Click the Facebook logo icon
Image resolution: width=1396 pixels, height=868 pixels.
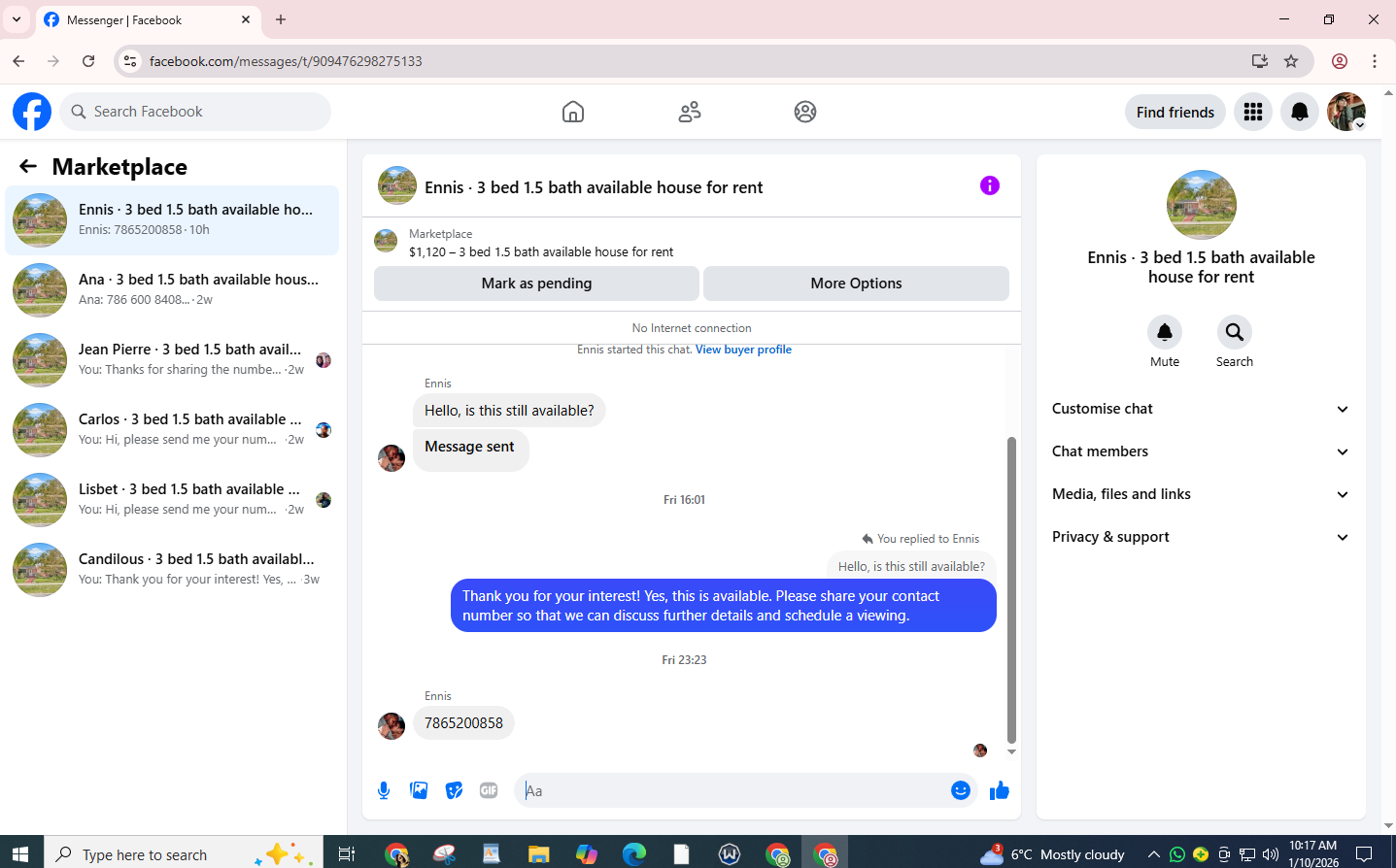coord(32,112)
